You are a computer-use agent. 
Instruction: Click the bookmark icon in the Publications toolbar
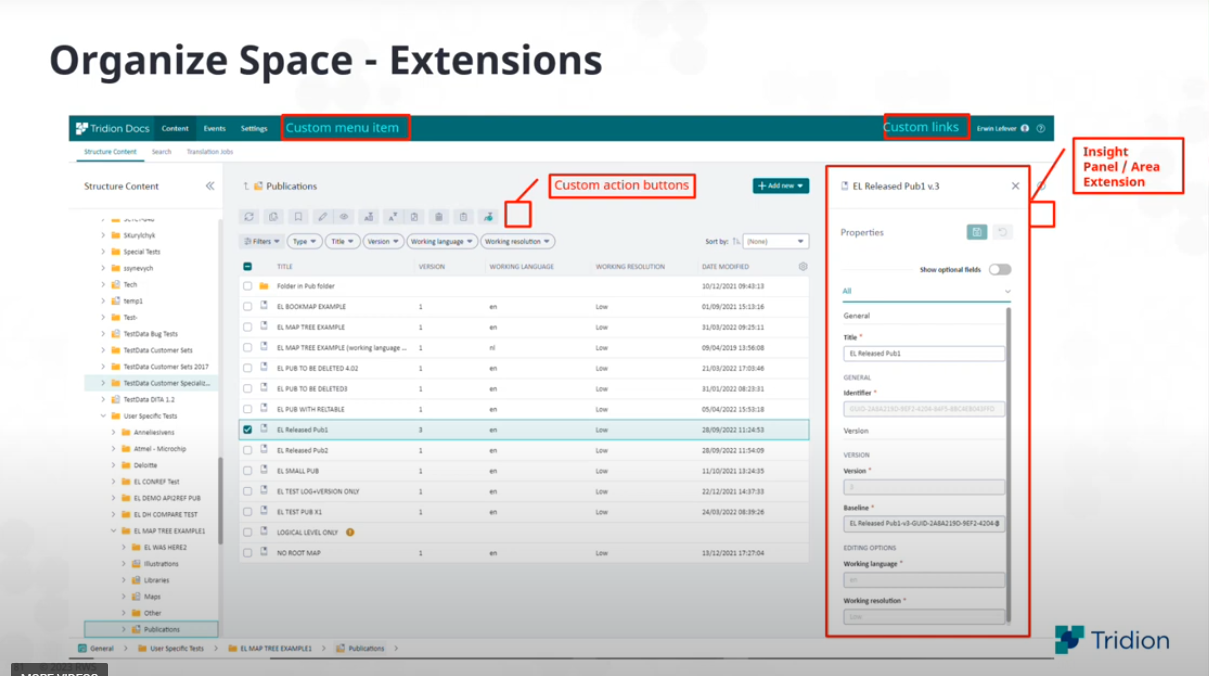[x=298, y=216]
